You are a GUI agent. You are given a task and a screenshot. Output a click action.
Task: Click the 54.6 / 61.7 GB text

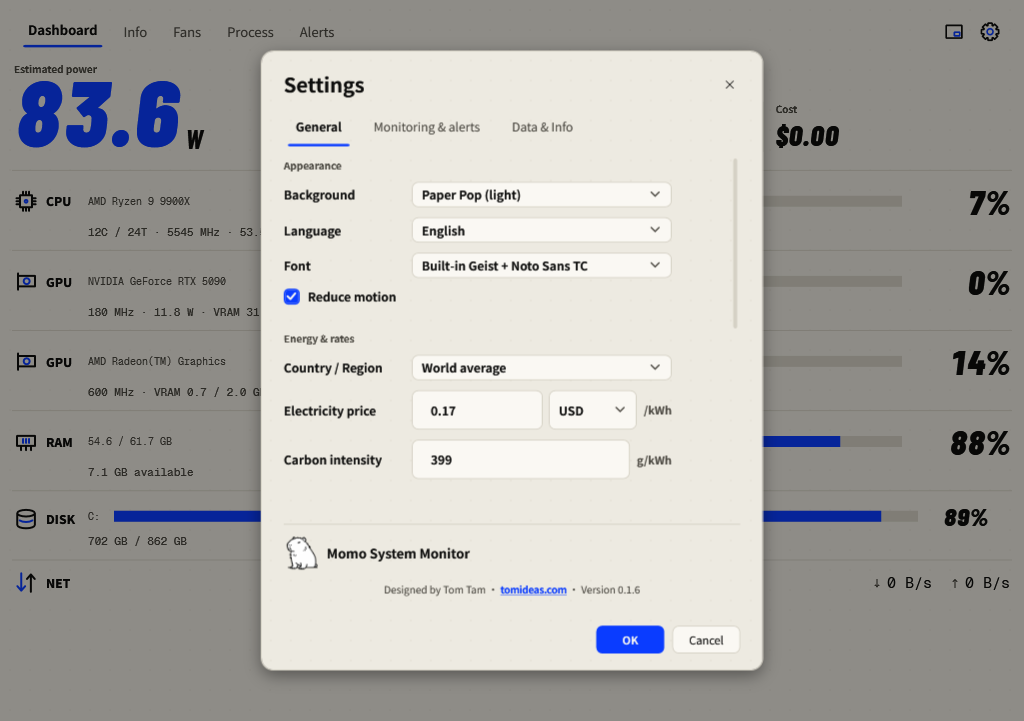point(130,441)
